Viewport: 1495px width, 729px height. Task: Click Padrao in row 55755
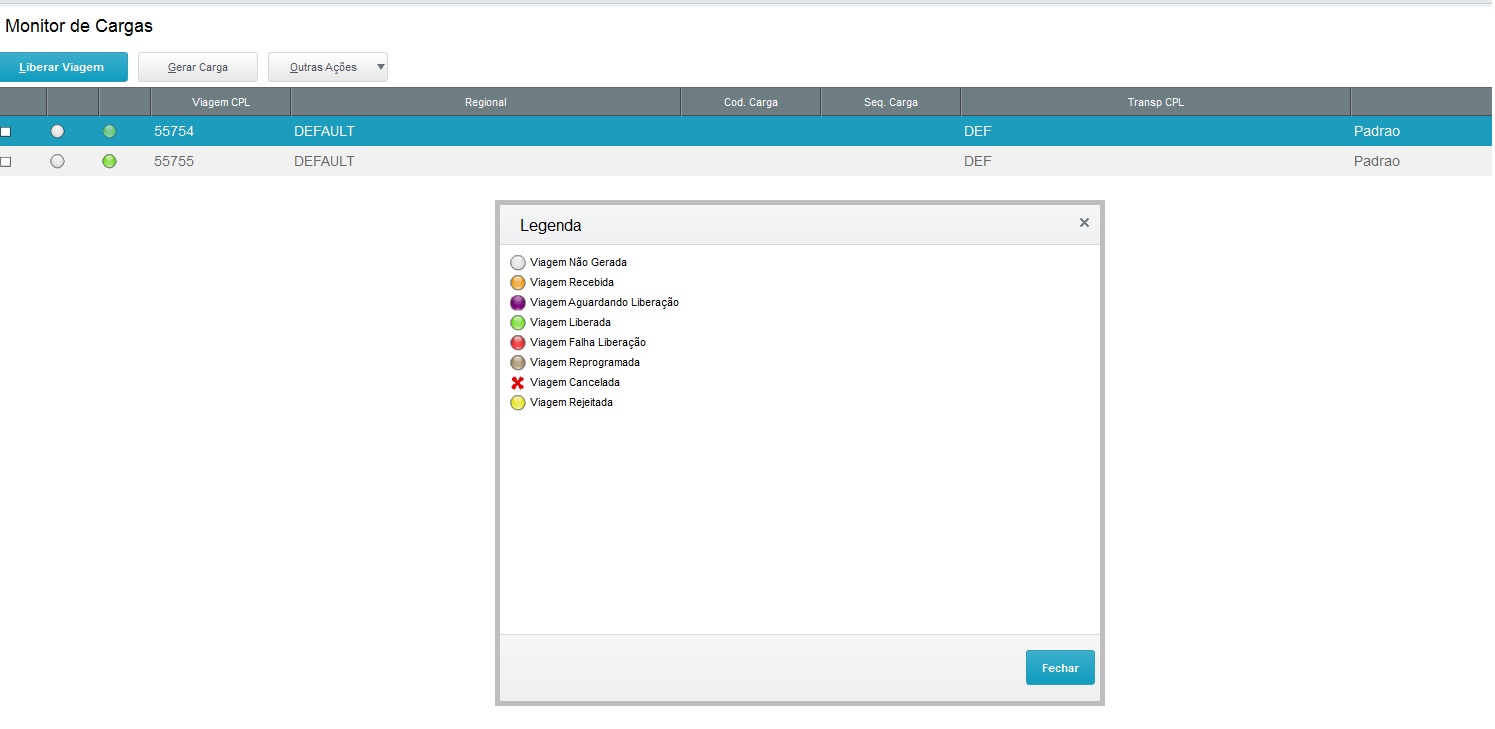click(x=1377, y=161)
